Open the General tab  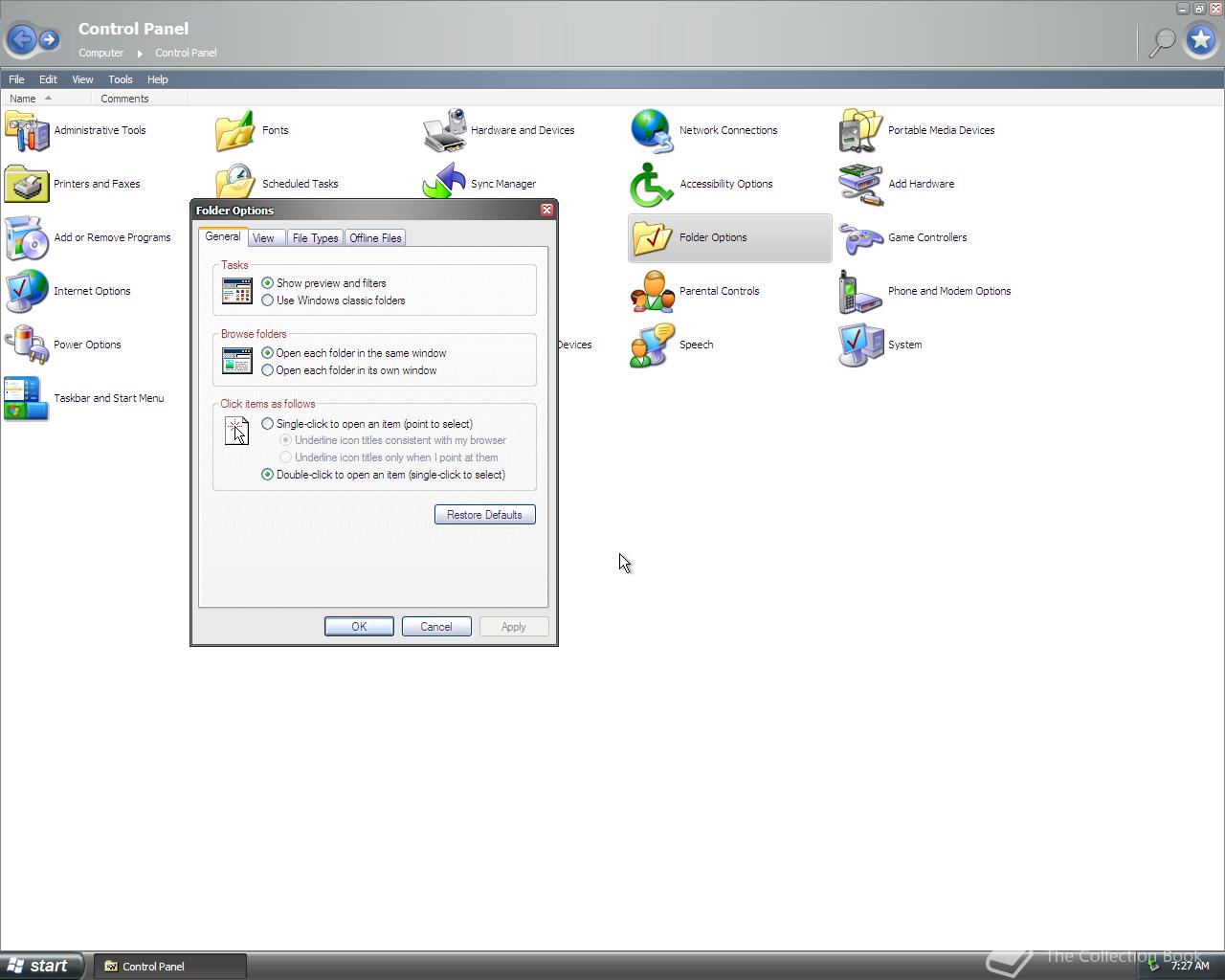(223, 236)
